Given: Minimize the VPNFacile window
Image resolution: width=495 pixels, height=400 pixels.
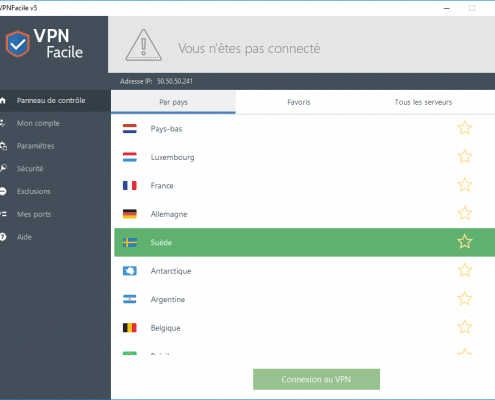Looking at the screenshot, I should click(447, 8).
